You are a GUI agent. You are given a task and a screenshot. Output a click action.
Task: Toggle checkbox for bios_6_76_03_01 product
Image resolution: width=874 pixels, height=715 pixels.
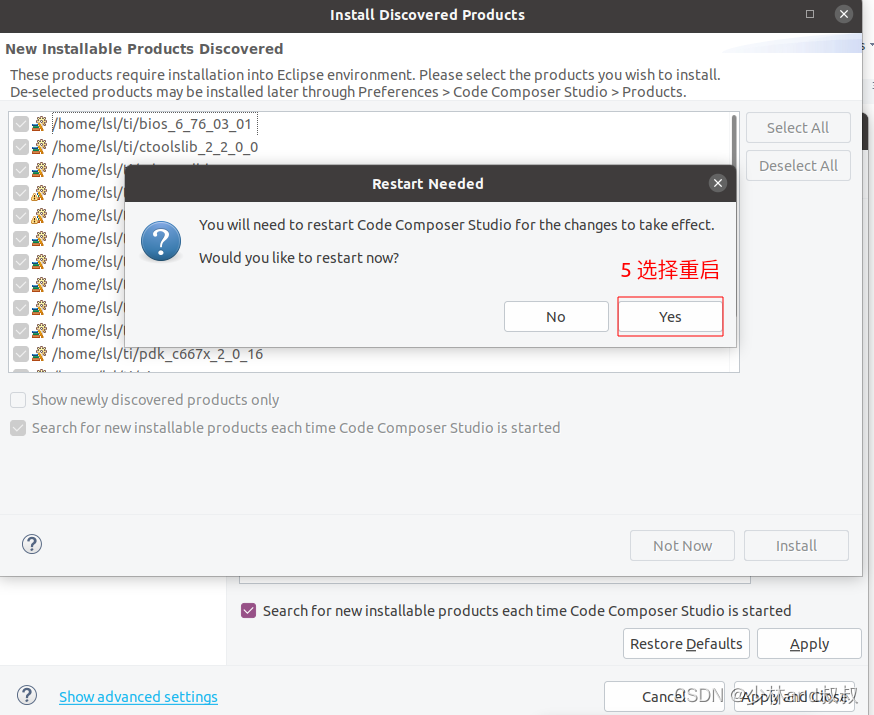(x=21, y=124)
